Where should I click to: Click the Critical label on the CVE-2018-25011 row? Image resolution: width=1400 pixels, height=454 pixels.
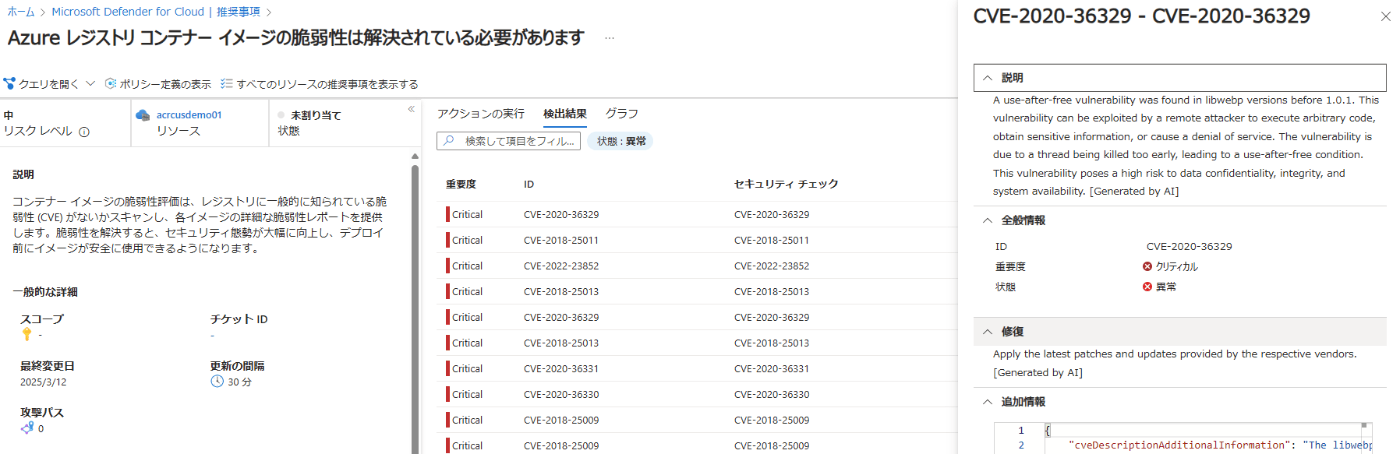click(x=467, y=240)
